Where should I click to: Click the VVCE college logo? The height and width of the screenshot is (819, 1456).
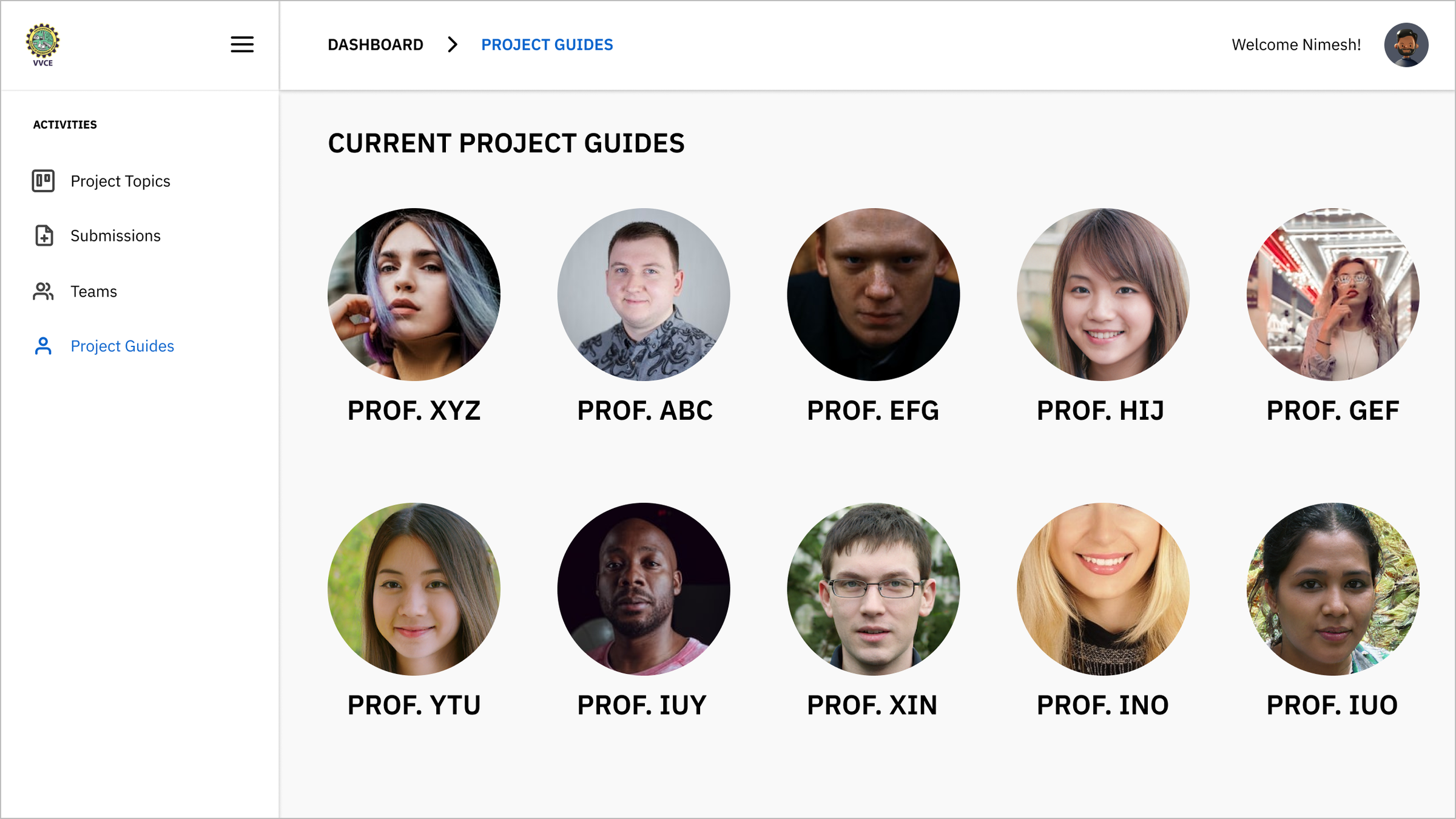42,45
